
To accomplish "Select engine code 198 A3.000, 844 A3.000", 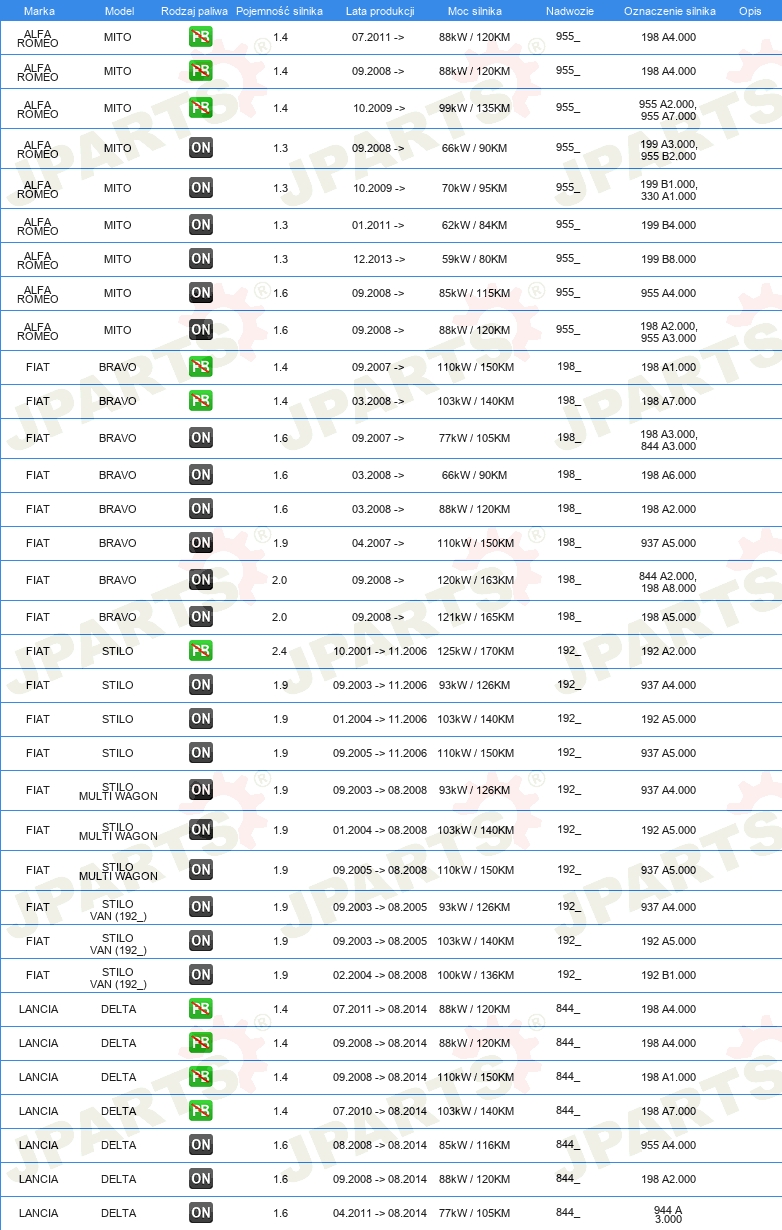I will pyautogui.click(x=668, y=440).
